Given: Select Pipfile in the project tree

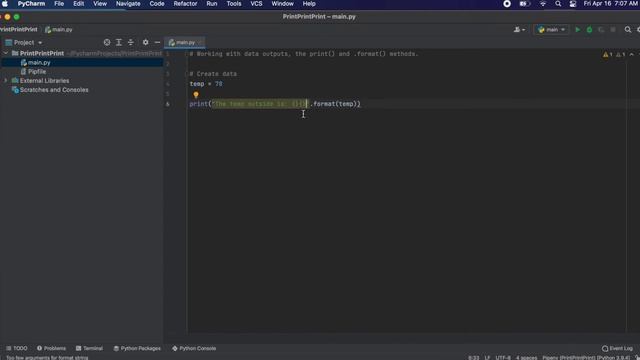Looking at the screenshot, I should (82, 71).
